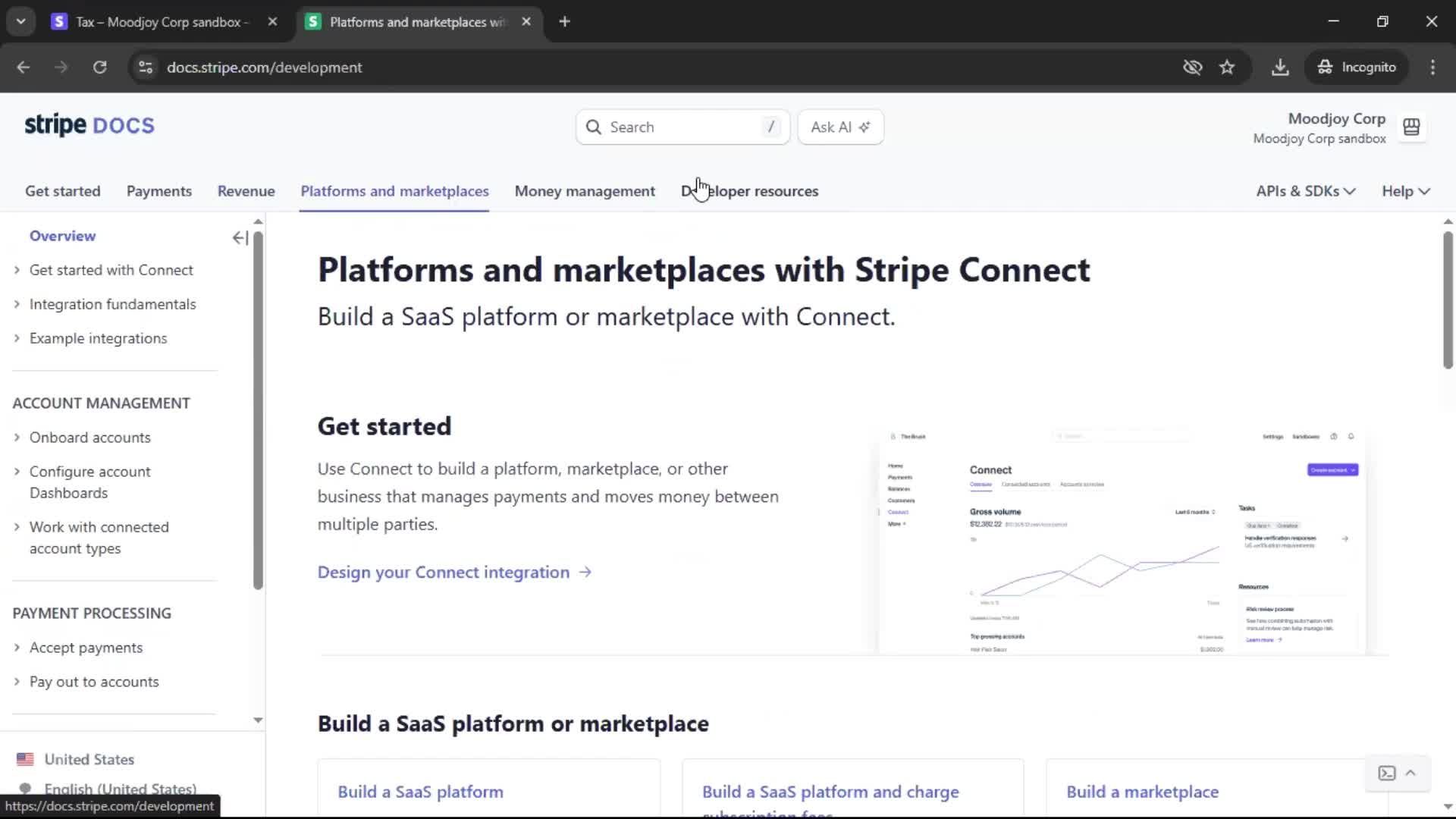Focus the docs Search field

click(x=682, y=127)
